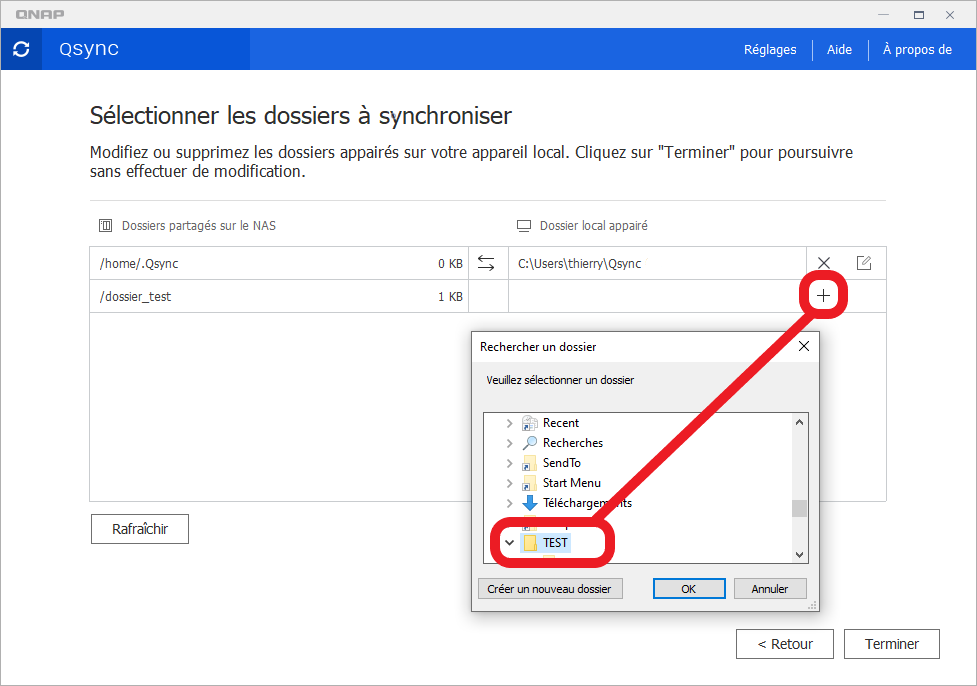Remove the paired Qsync folder with the X icon
The image size is (977, 686).
824,263
